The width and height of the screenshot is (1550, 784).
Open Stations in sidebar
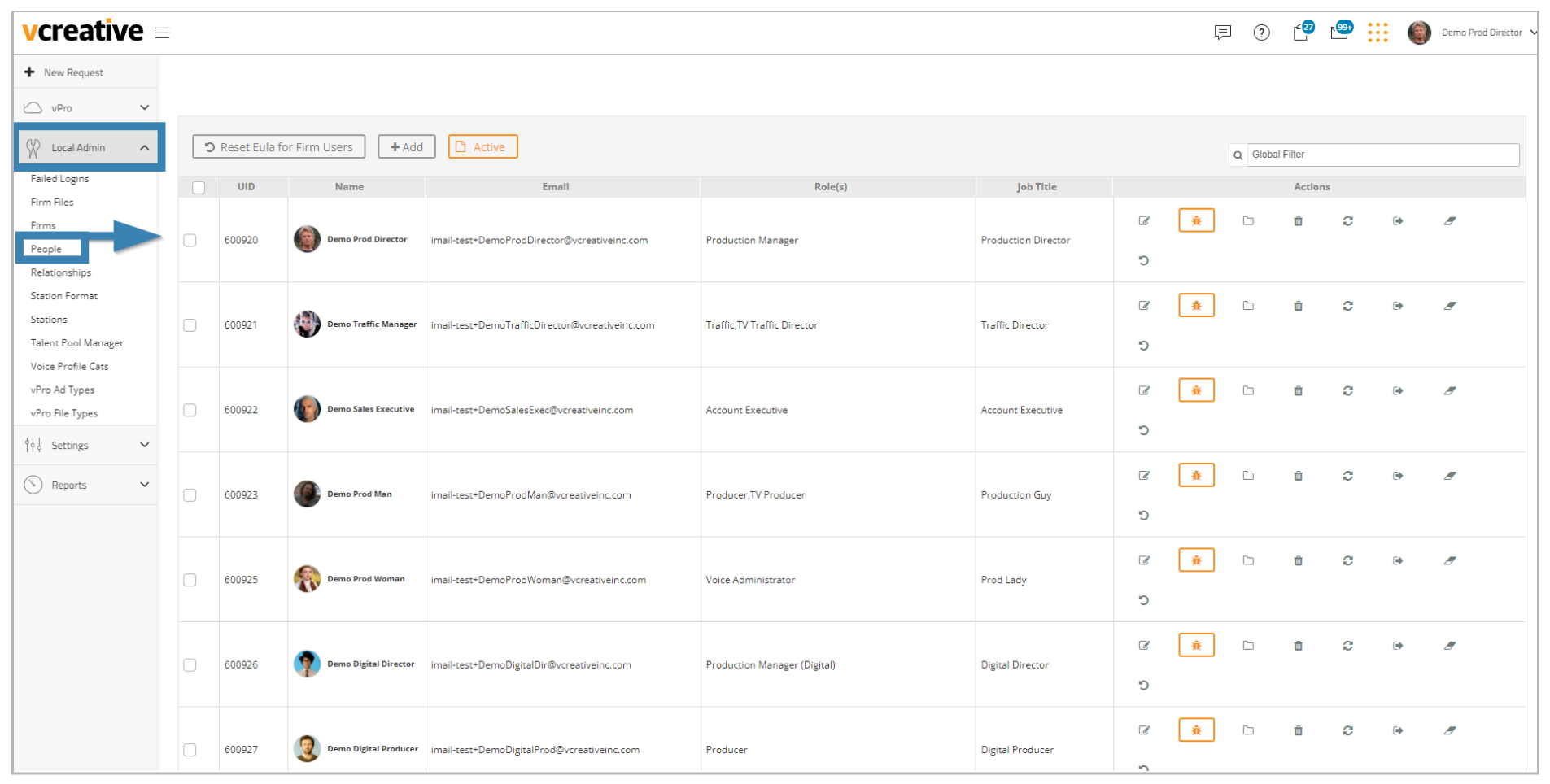tap(49, 320)
